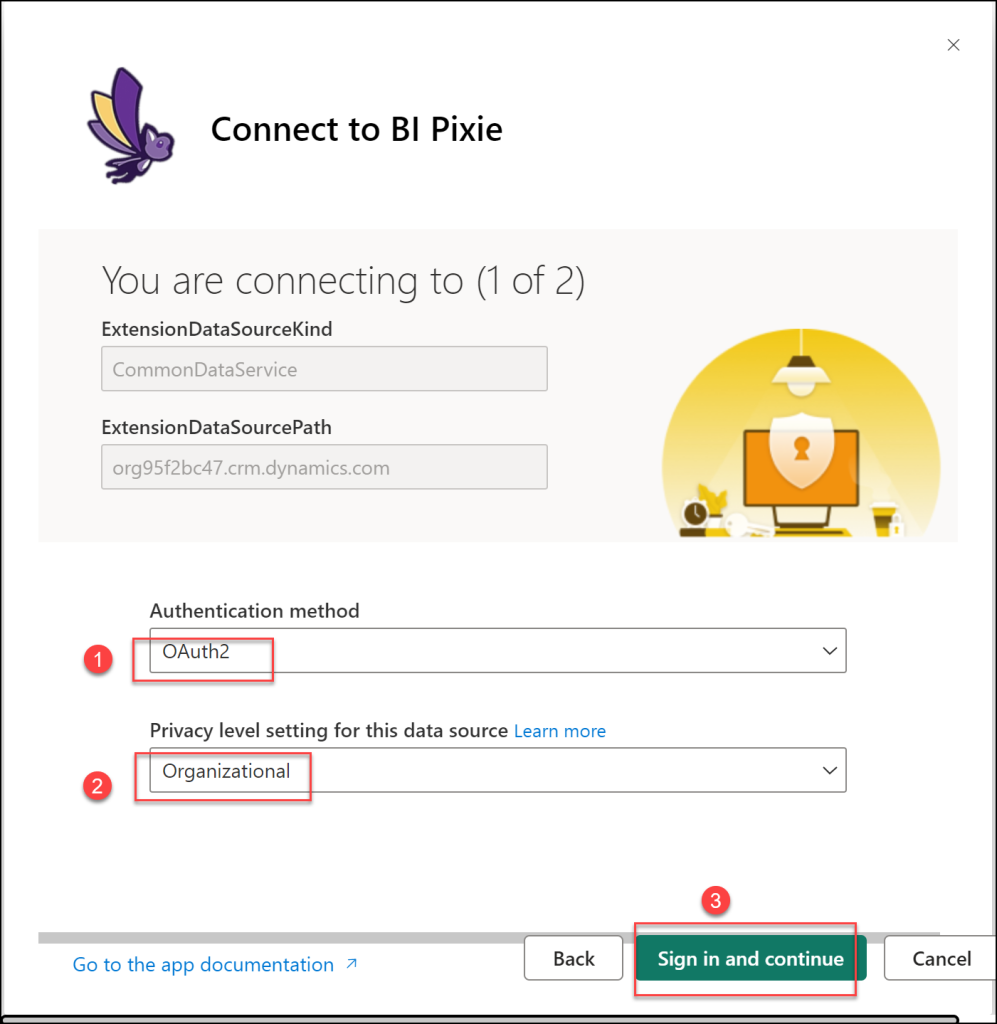Viewport: 997px width, 1024px height.
Task: Click the red step 2 marker
Action: click(97, 785)
